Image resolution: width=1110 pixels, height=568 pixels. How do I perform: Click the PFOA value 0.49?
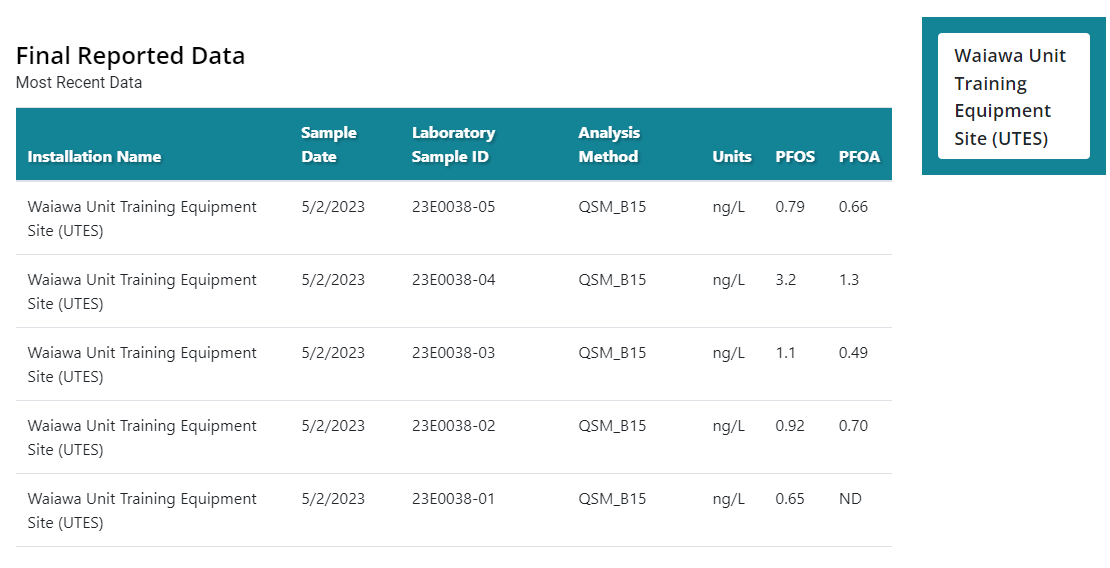[x=853, y=353]
